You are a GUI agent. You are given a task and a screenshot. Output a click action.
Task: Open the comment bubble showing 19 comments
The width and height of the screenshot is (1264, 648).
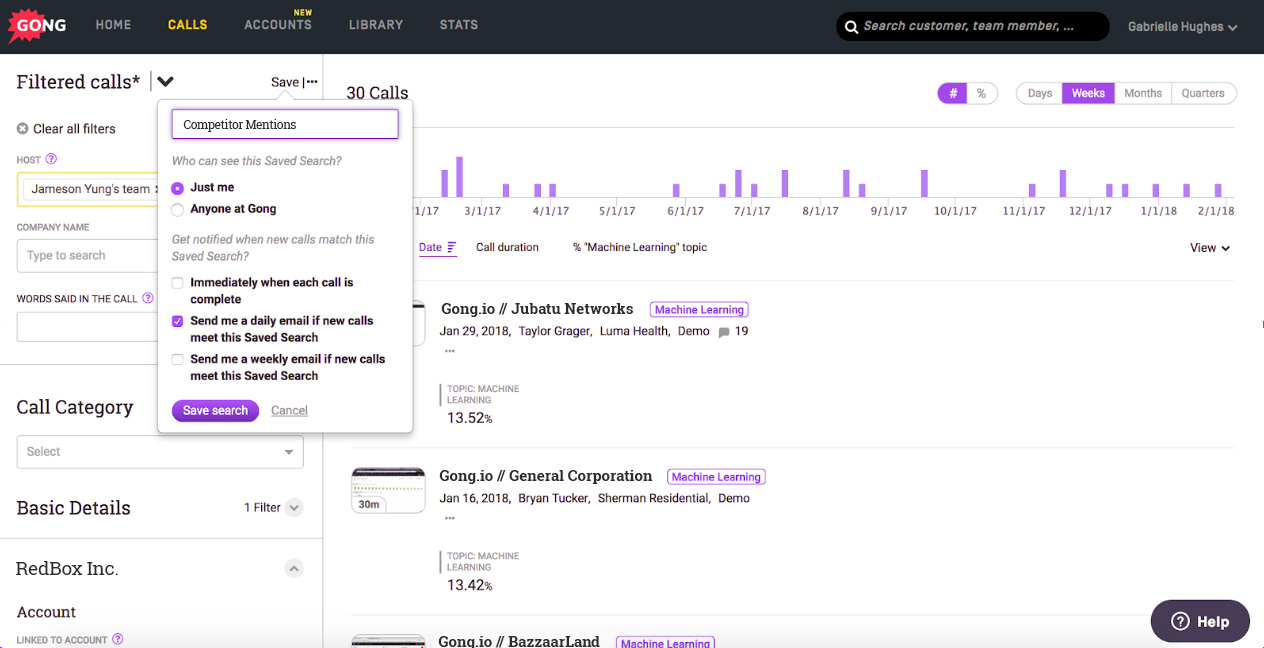coord(725,331)
